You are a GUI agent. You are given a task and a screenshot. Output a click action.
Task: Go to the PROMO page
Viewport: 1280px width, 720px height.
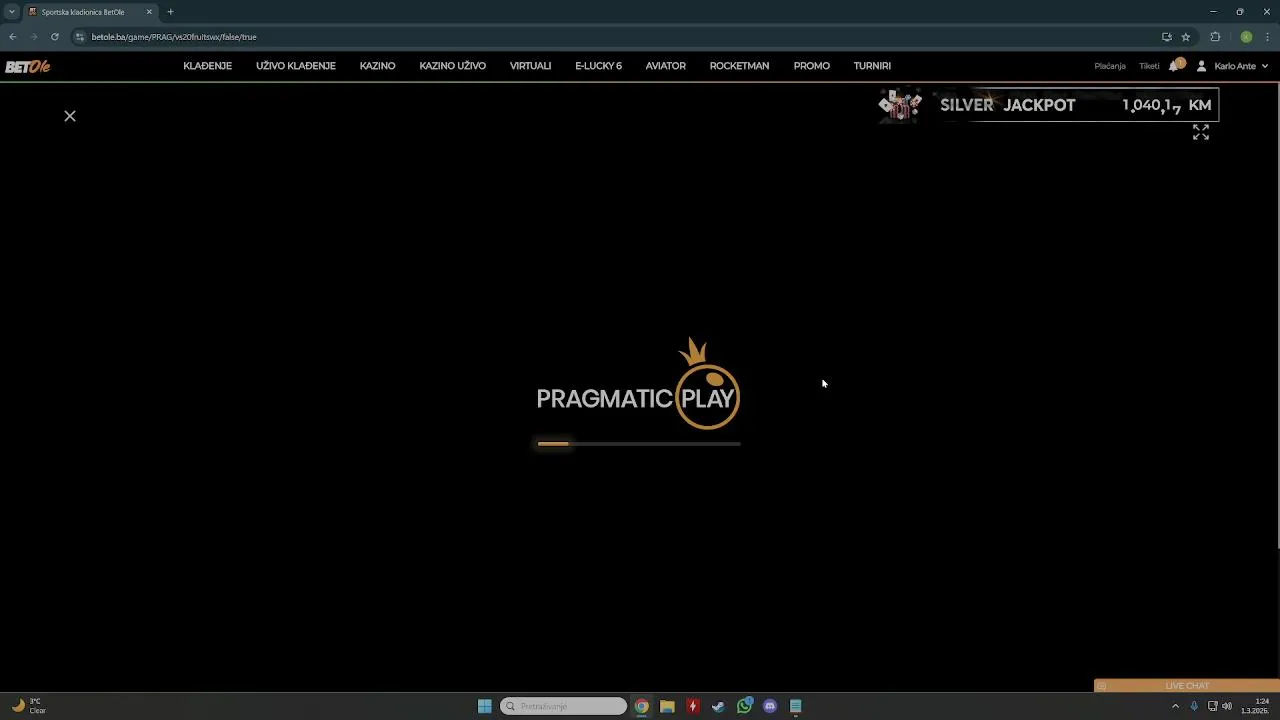(811, 66)
